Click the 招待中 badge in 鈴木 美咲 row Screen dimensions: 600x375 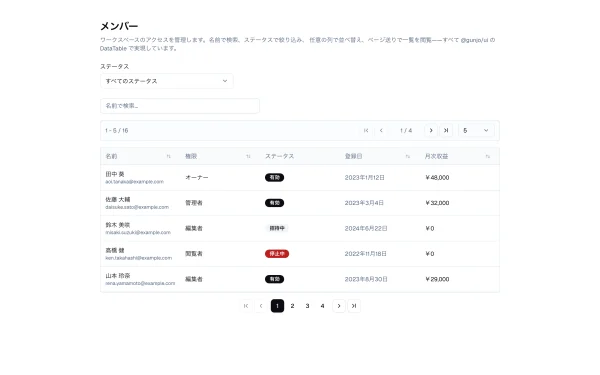click(277, 228)
